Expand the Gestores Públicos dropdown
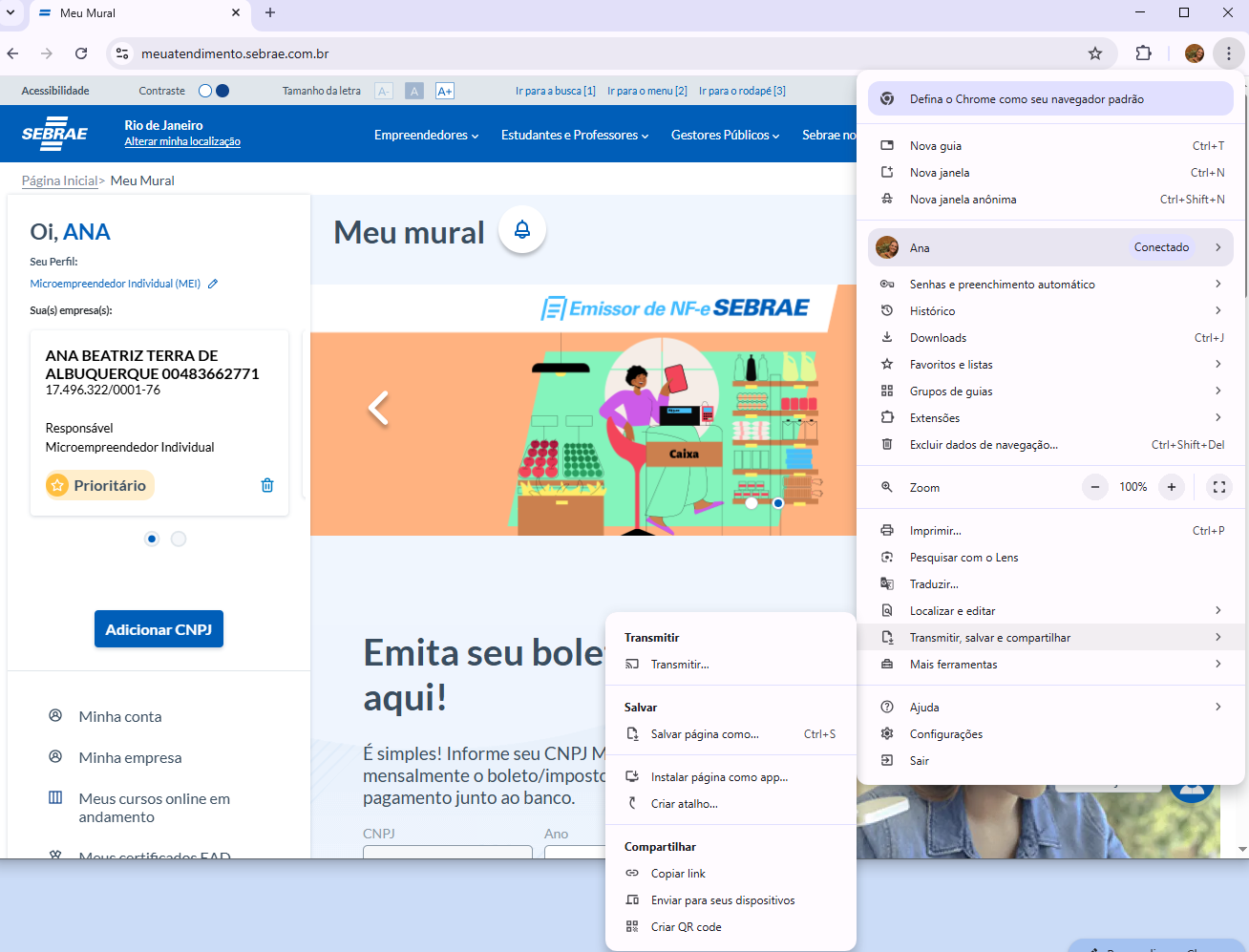Screen dimensions: 1249x952 [726, 135]
